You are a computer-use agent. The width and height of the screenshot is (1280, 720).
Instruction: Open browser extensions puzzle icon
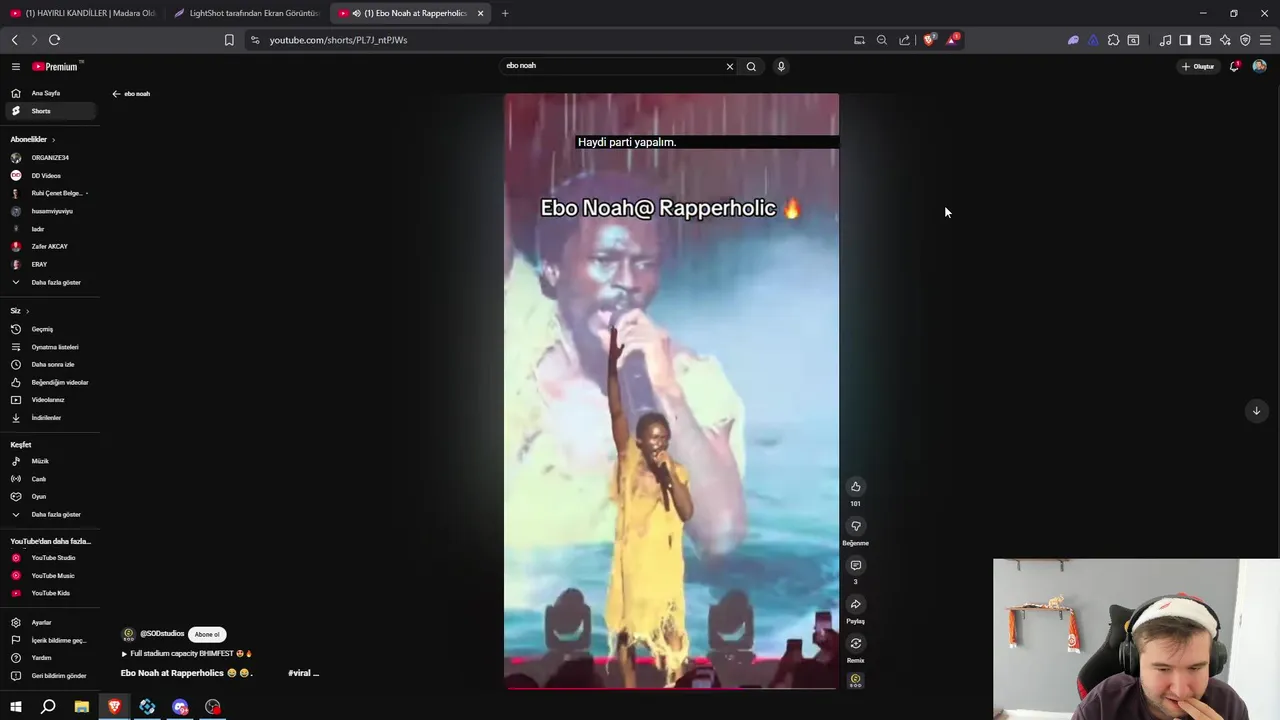click(1113, 40)
